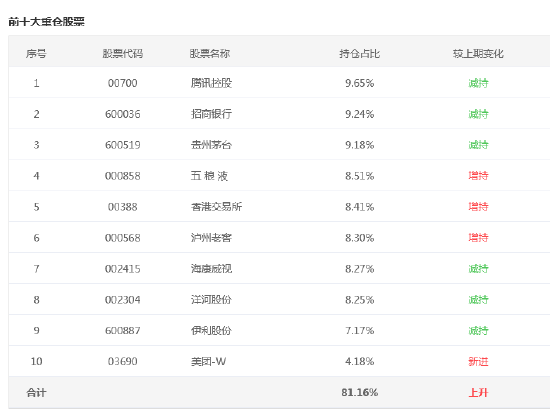Click stock name 香港交易所
Screen dimensions: 550x411
click(x=216, y=207)
